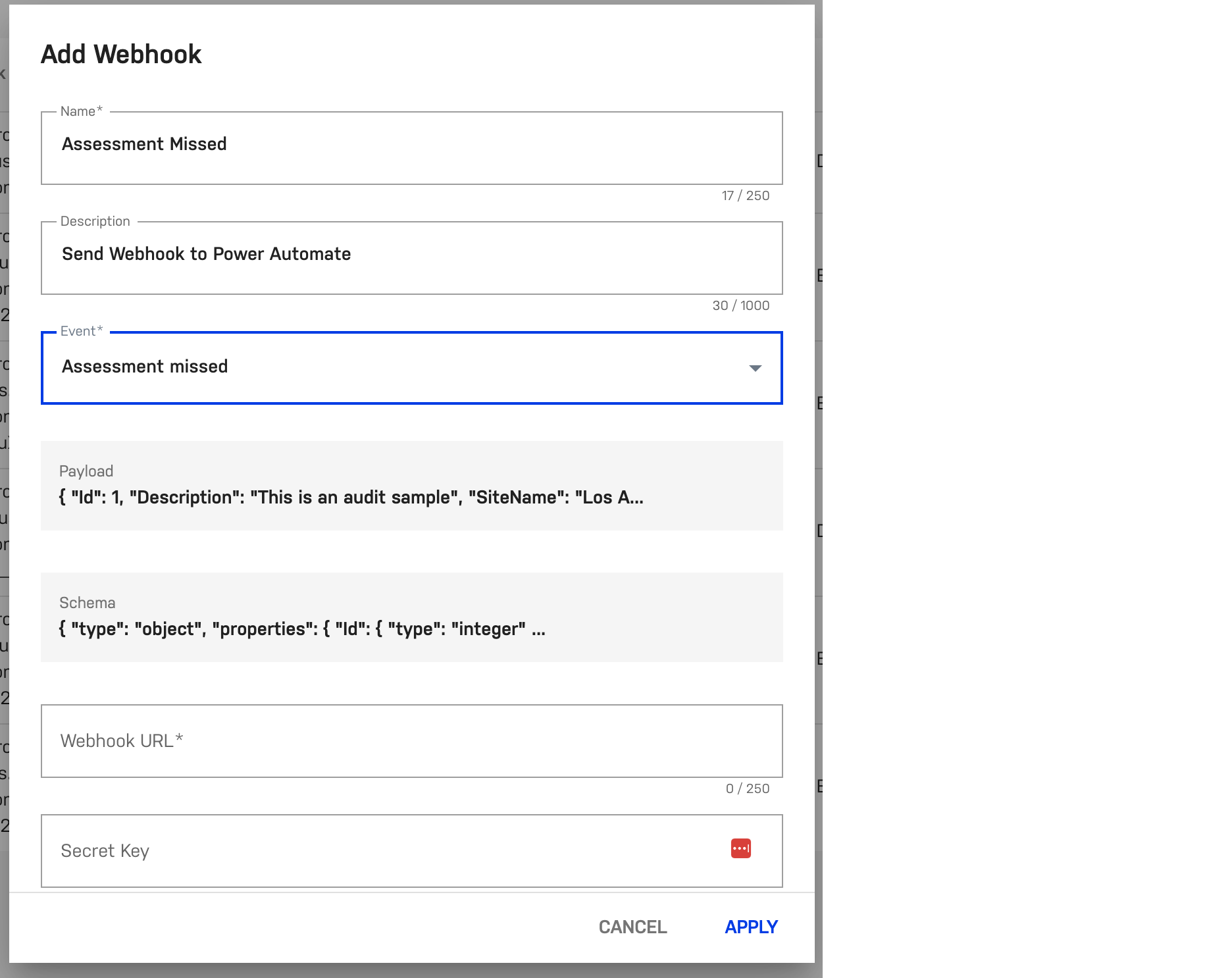Viewport: 1232px width, 978px height.
Task: Select the Webhook URL input field
Action: tap(411, 741)
